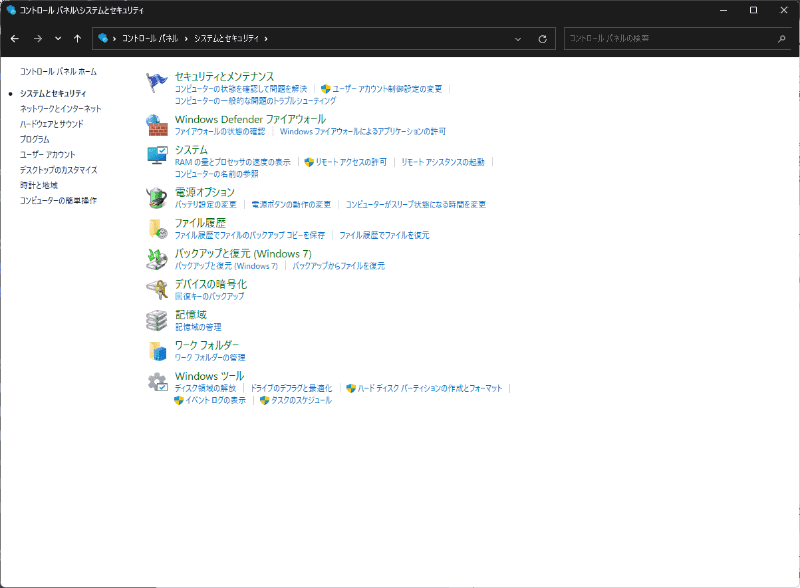
Task: Click the デバイスの暗号化 key icon
Action: [157, 289]
